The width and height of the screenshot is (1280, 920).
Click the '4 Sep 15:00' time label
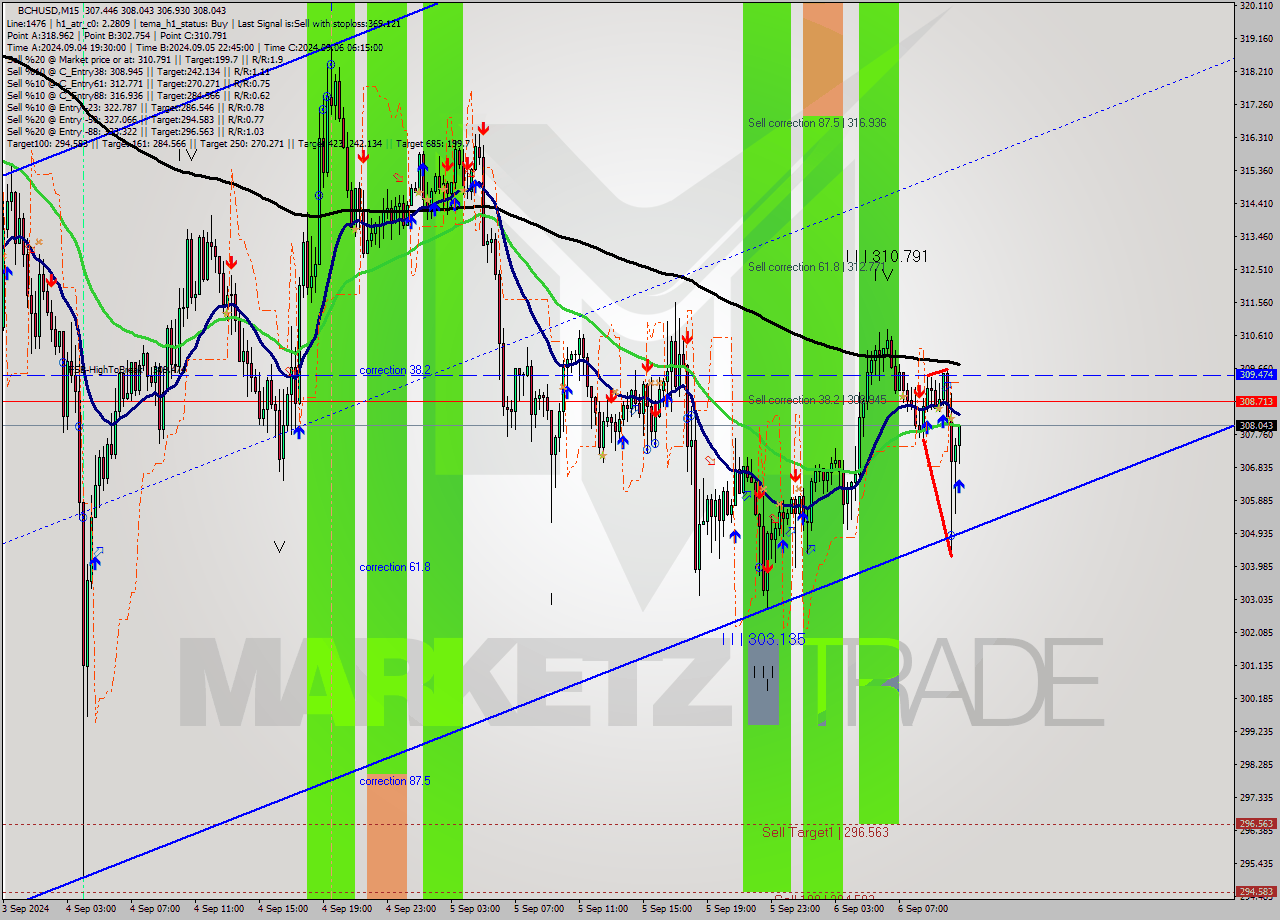284,909
